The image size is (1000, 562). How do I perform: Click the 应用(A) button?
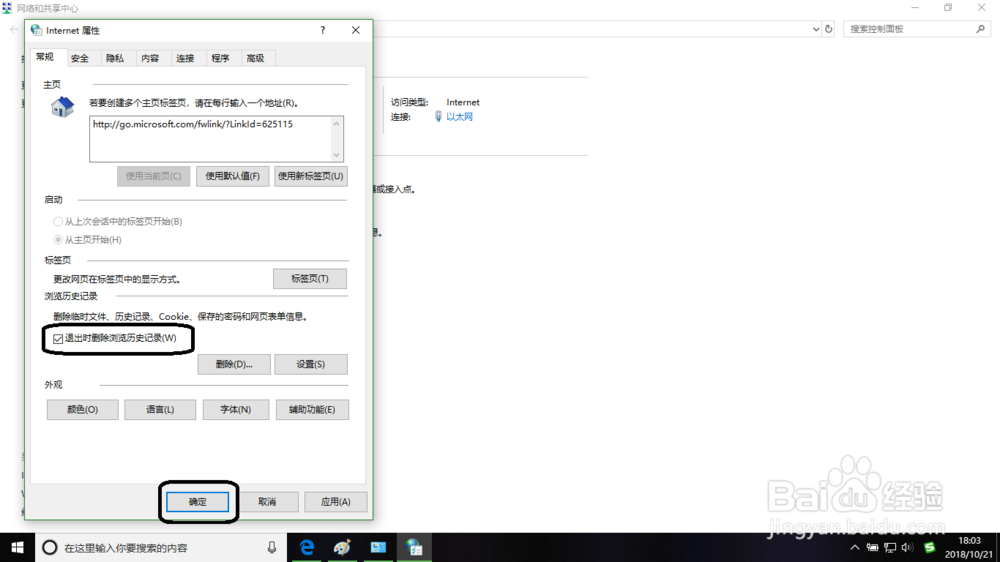pos(335,502)
